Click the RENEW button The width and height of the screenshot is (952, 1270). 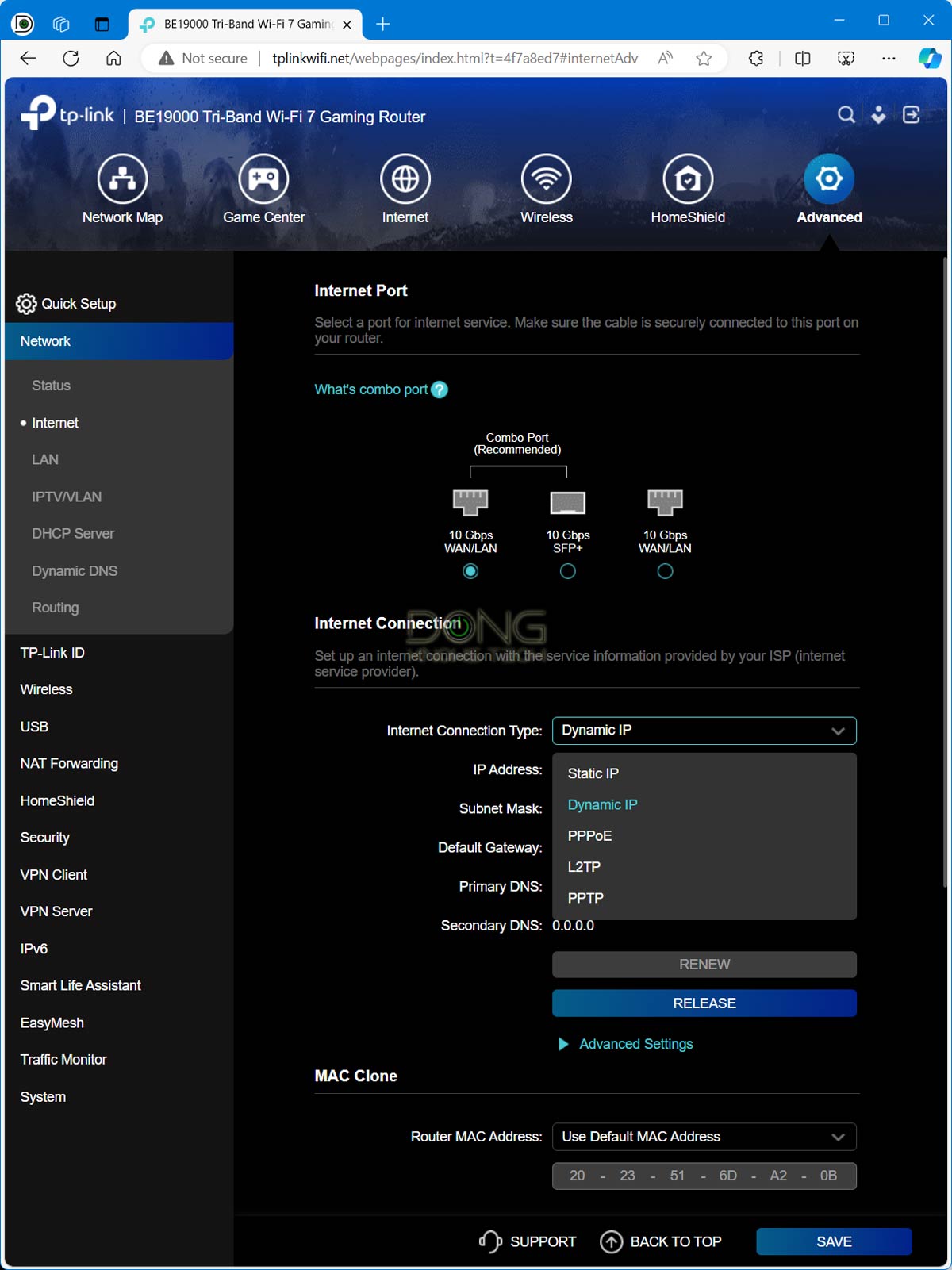[x=704, y=965]
